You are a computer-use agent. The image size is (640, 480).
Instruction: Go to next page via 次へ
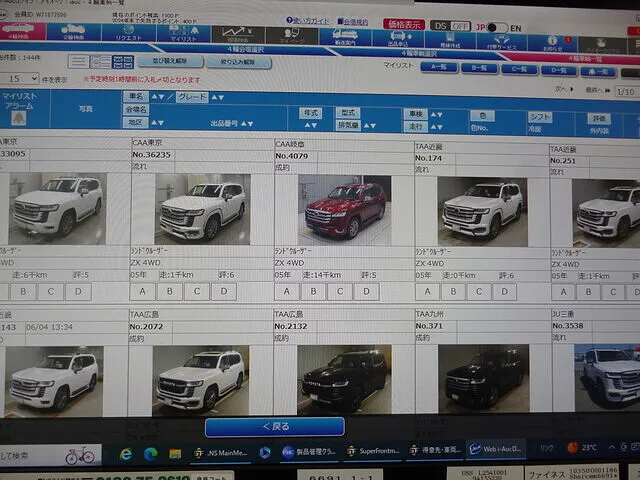click(564, 89)
